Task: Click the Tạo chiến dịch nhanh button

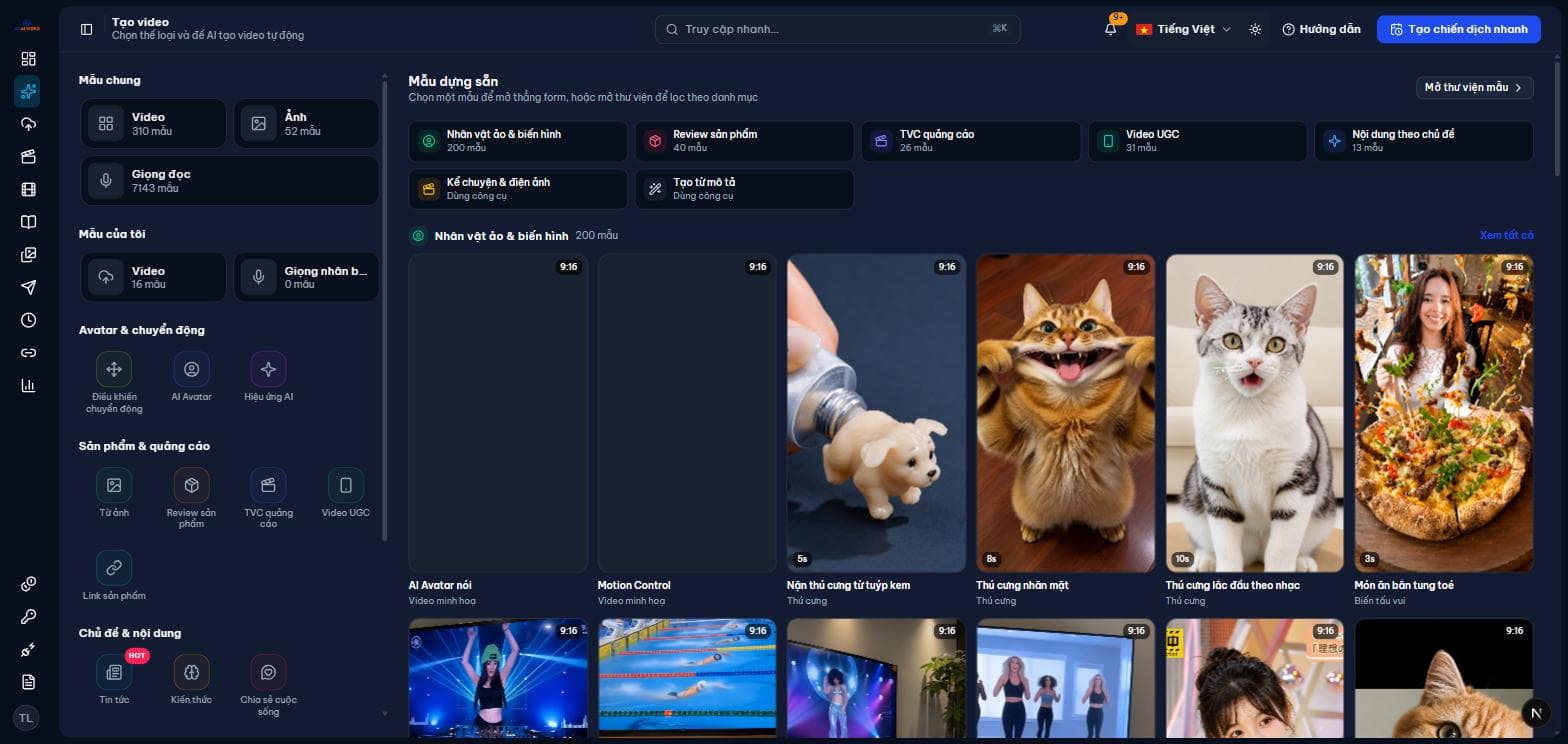Action: point(1459,29)
